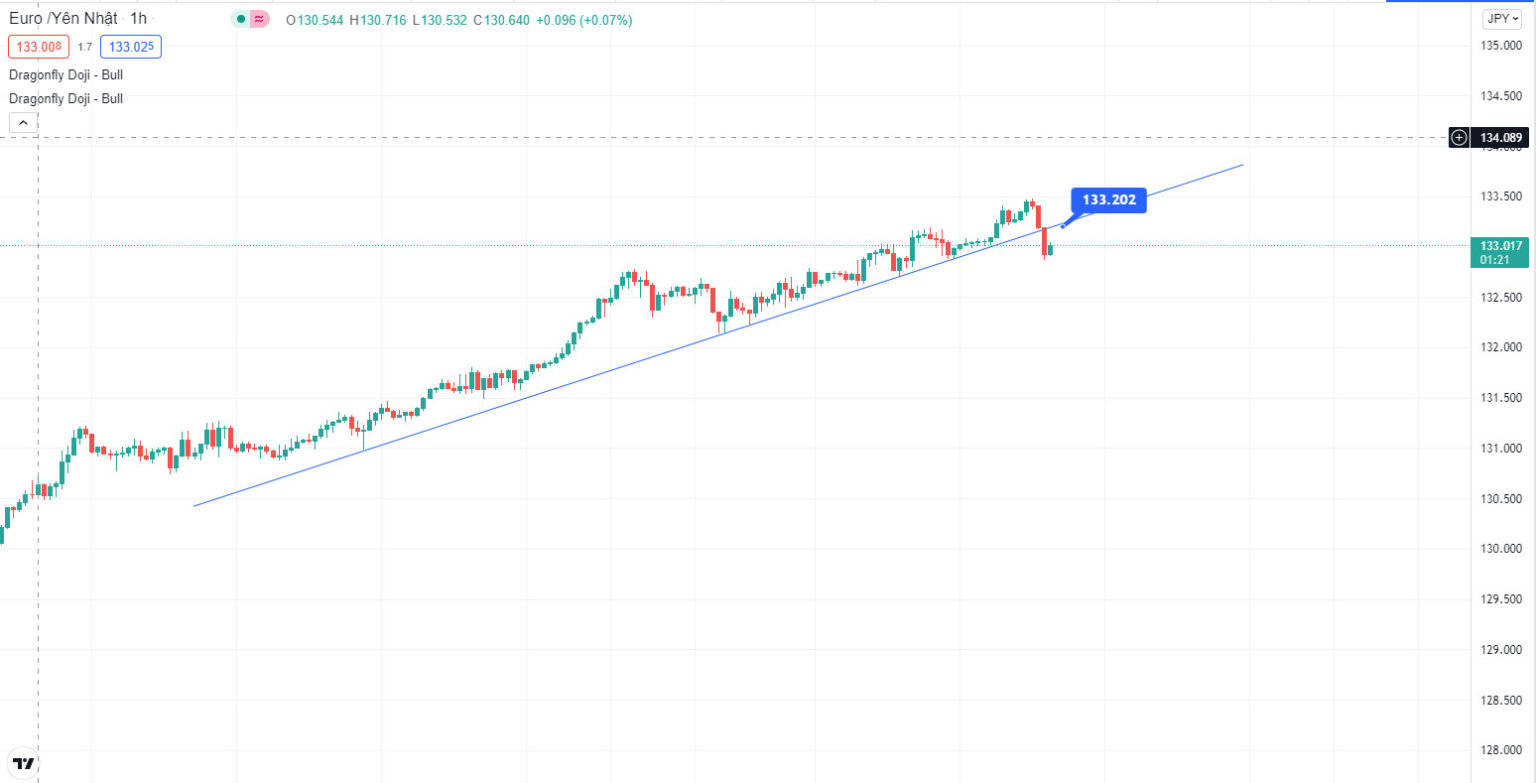Select the upper Dragonfly Doji - Bull indicator
The width and height of the screenshot is (1536, 783).
point(66,74)
